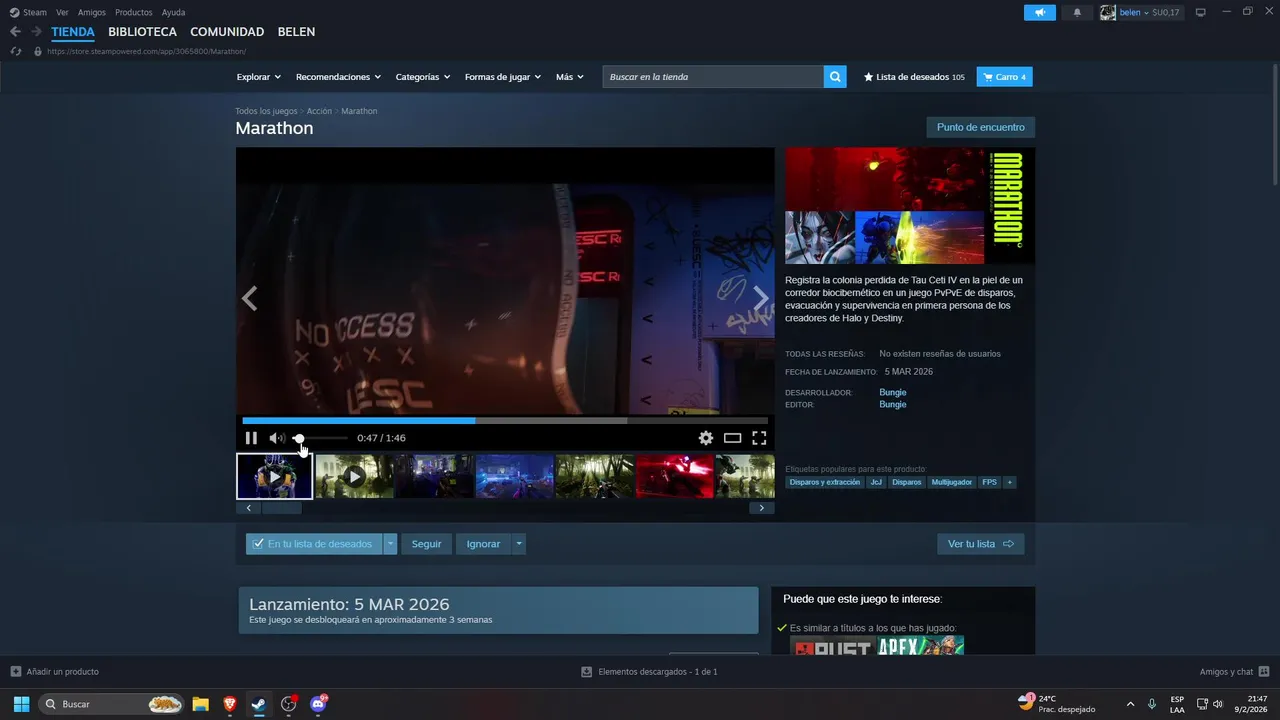1280x720 pixels.
Task: Open Discord from the taskbar
Action: 318,704
